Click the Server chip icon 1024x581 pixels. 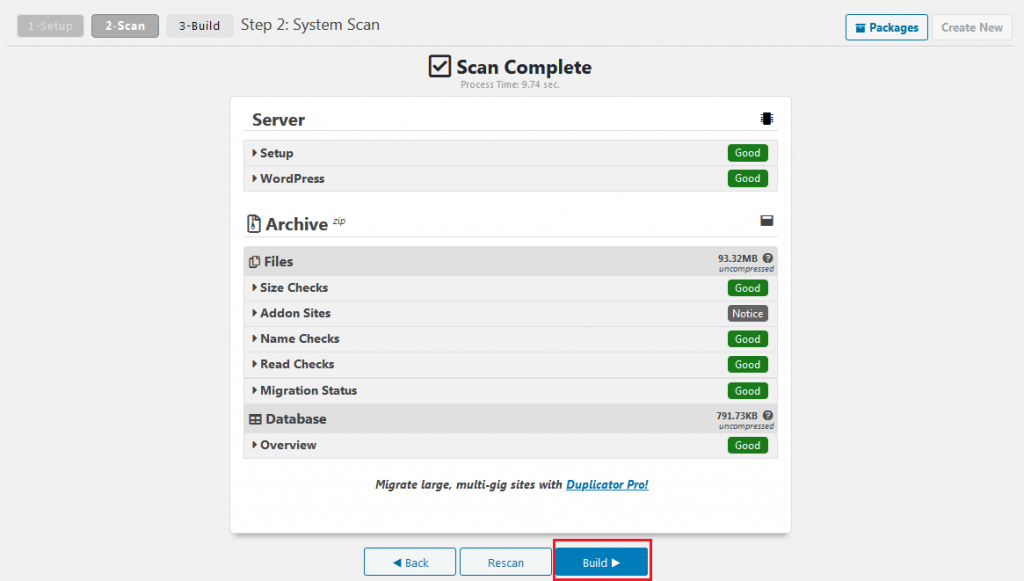click(767, 118)
